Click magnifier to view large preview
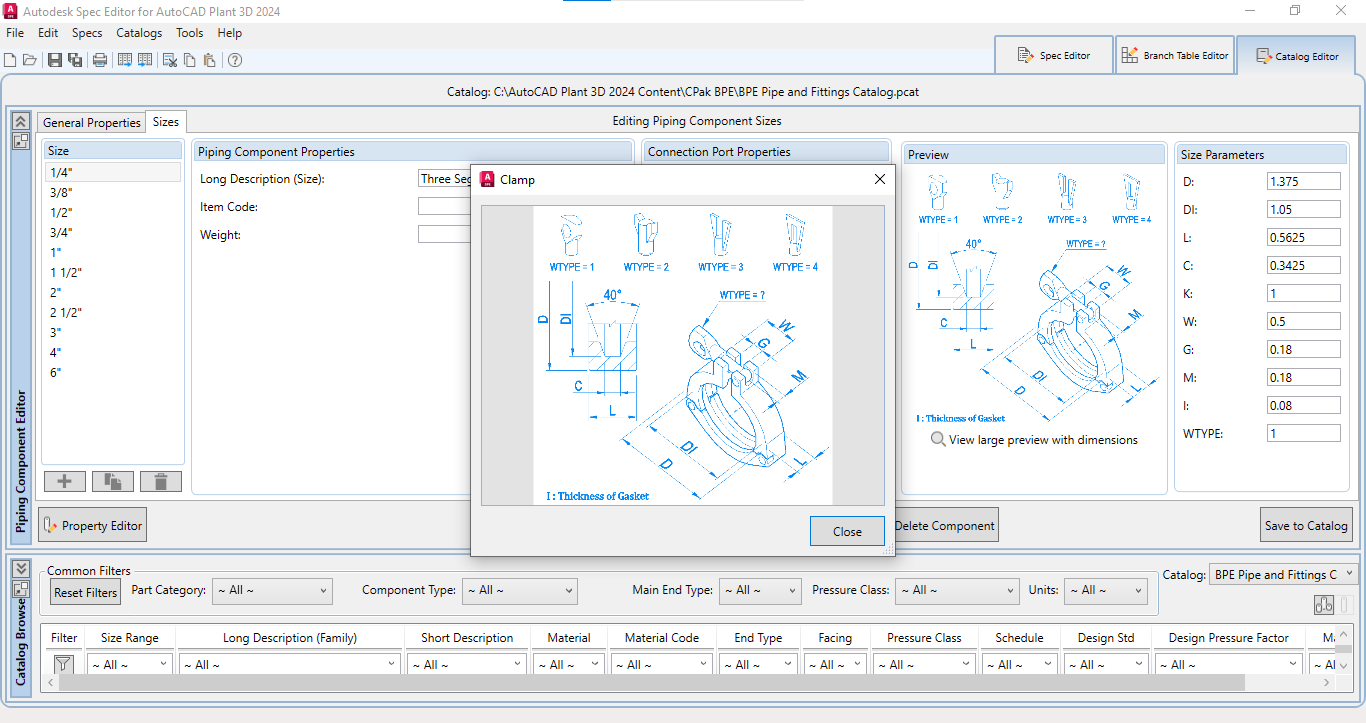1366x723 pixels. (x=938, y=439)
